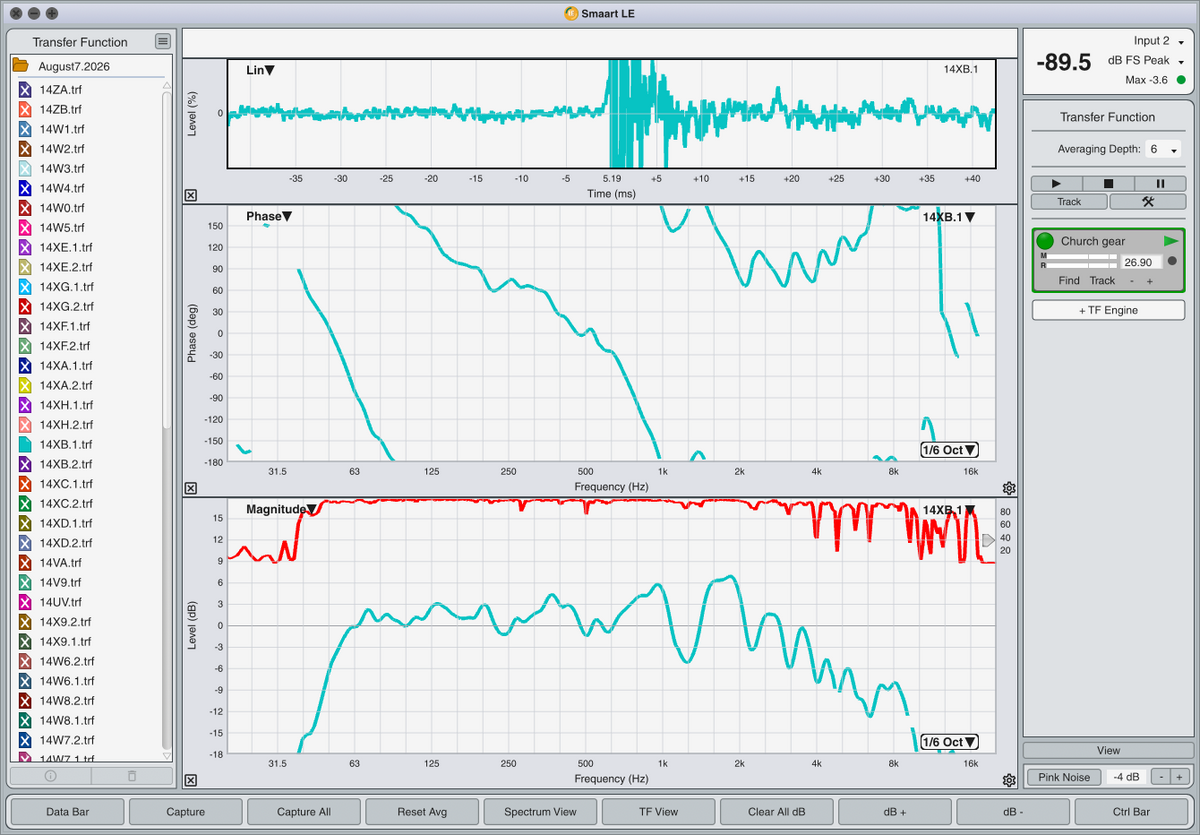Viewport: 1200px width, 835px height.
Task: Open the Lin scale dropdown on impulse plot
Action: point(260,70)
